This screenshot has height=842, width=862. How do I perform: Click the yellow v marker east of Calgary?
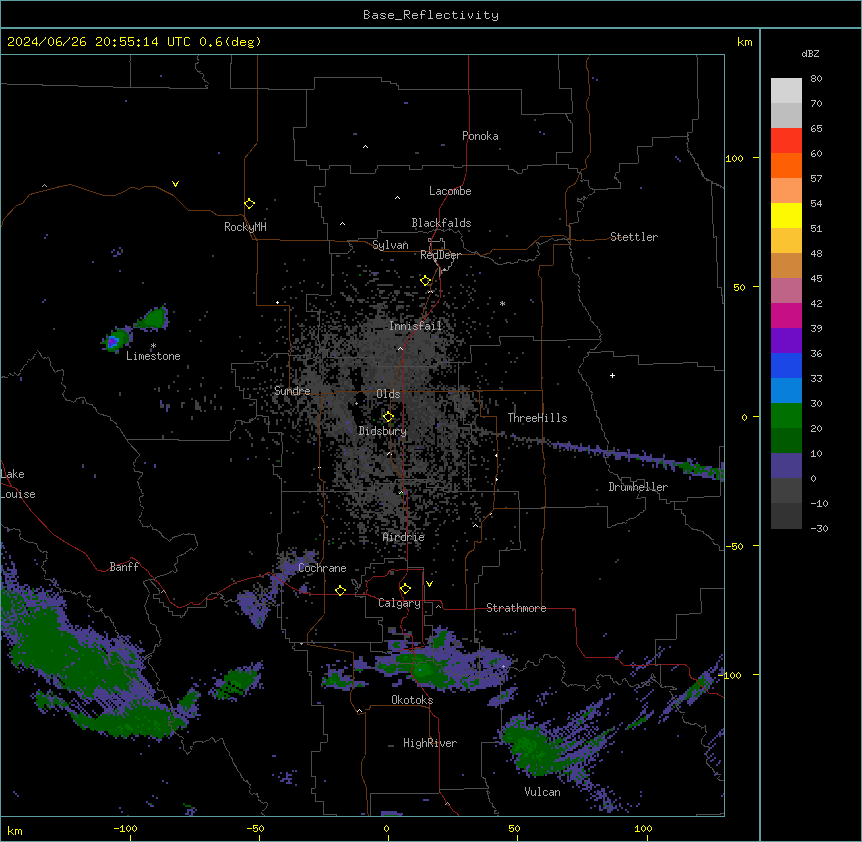click(429, 584)
